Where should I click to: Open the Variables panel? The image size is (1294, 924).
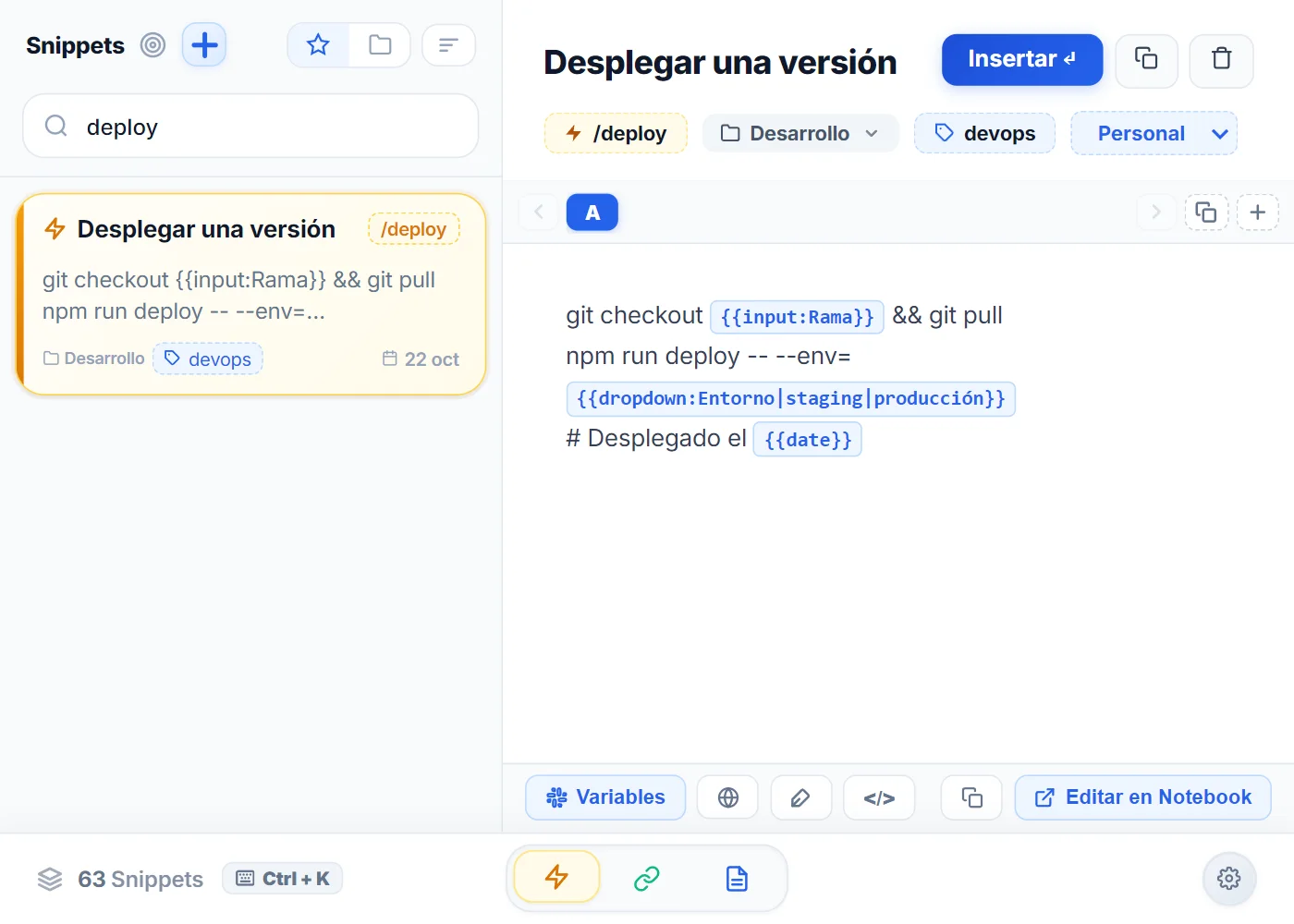[605, 797]
